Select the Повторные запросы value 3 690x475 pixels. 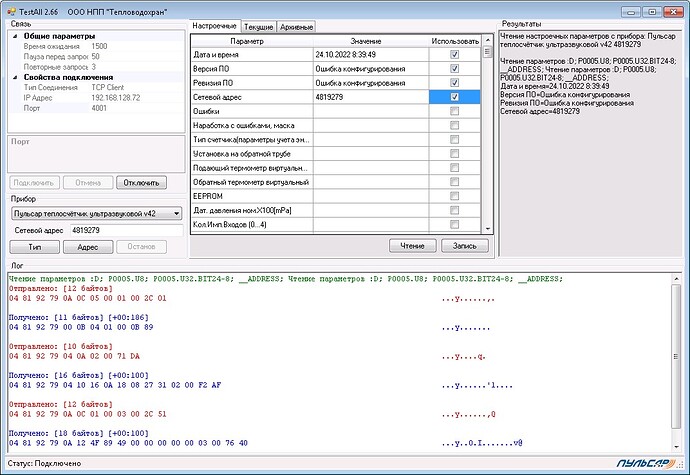point(94,67)
